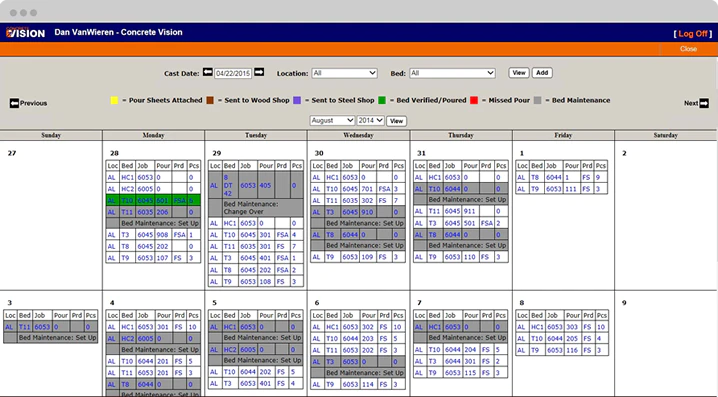The height and width of the screenshot is (397, 718).
Task: Click pour 109 on Wednesday 30
Action: 367,257
